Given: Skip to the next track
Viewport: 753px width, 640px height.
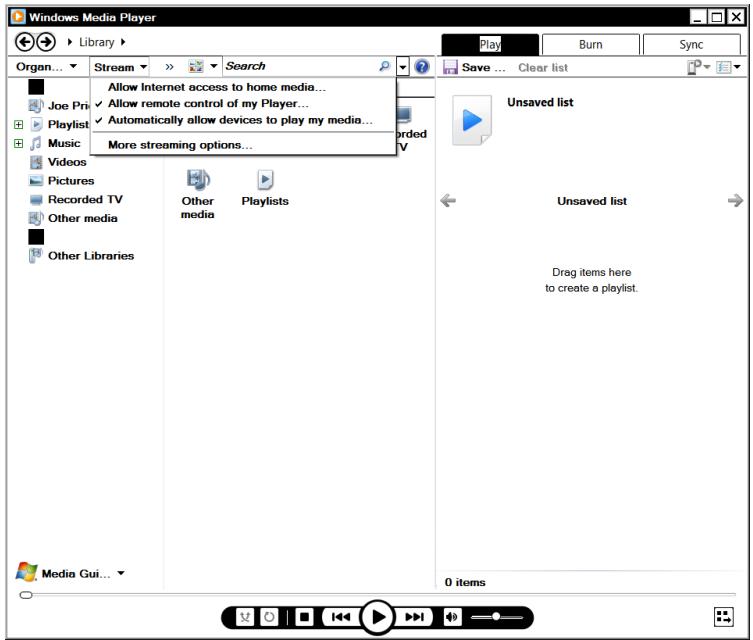Looking at the screenshot, I should click(413, 615).
